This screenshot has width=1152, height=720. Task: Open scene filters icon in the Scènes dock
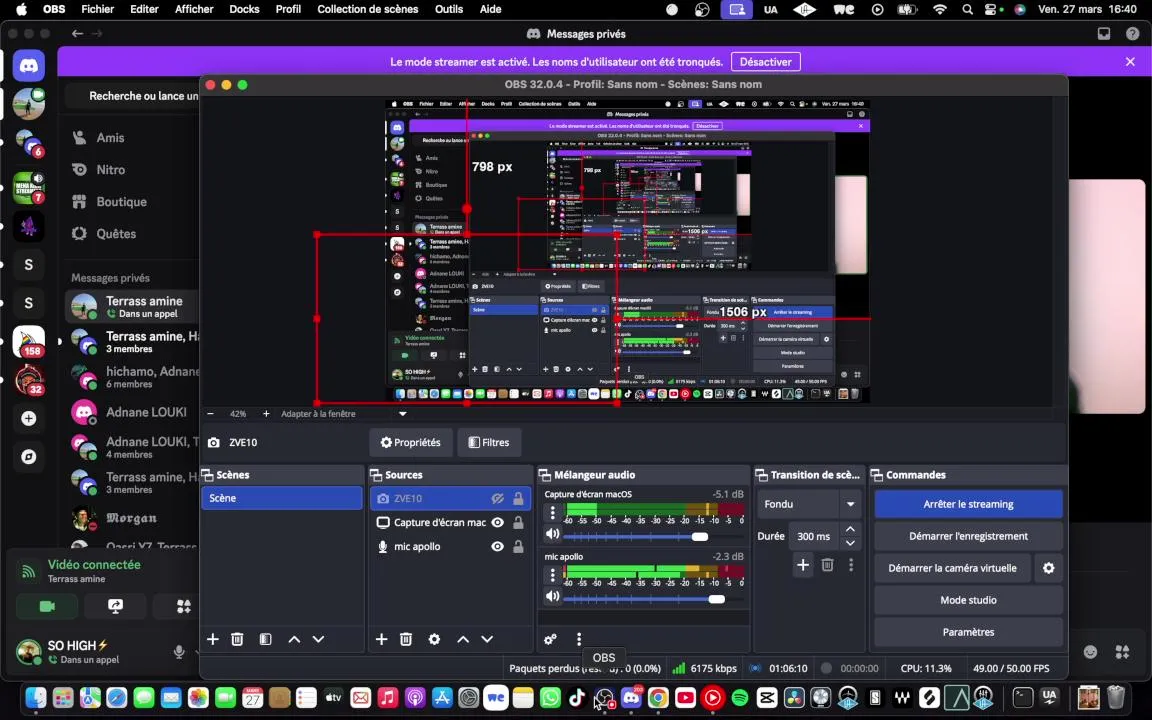click(265, 639)
